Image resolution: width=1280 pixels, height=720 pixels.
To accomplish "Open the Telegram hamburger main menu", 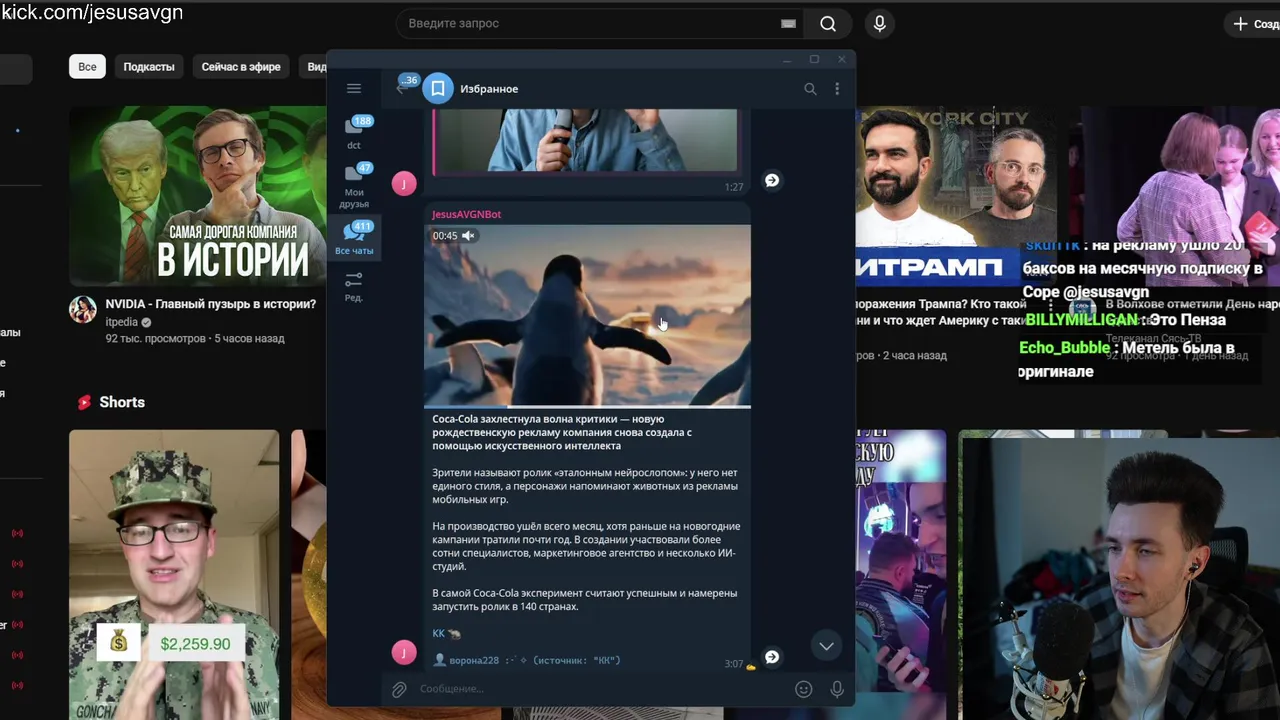I will (354, 89).
